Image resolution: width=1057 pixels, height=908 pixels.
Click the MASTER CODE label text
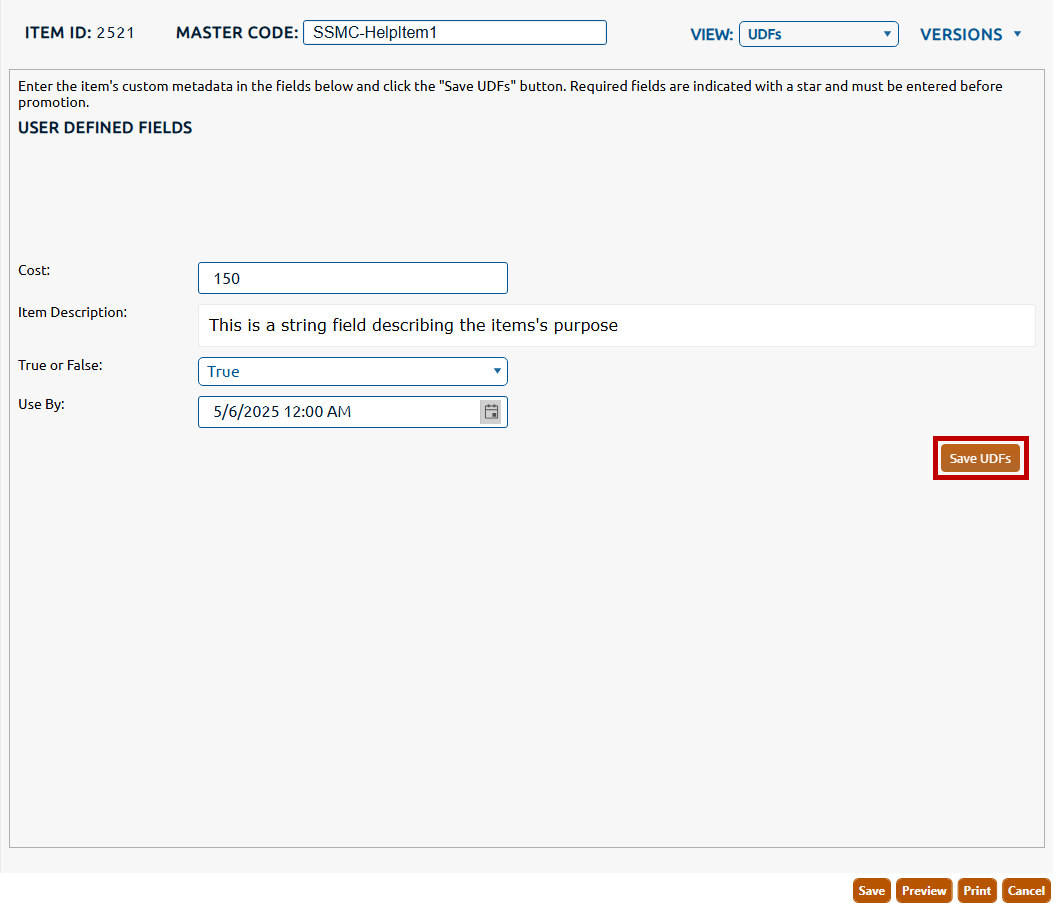[237, 33]
